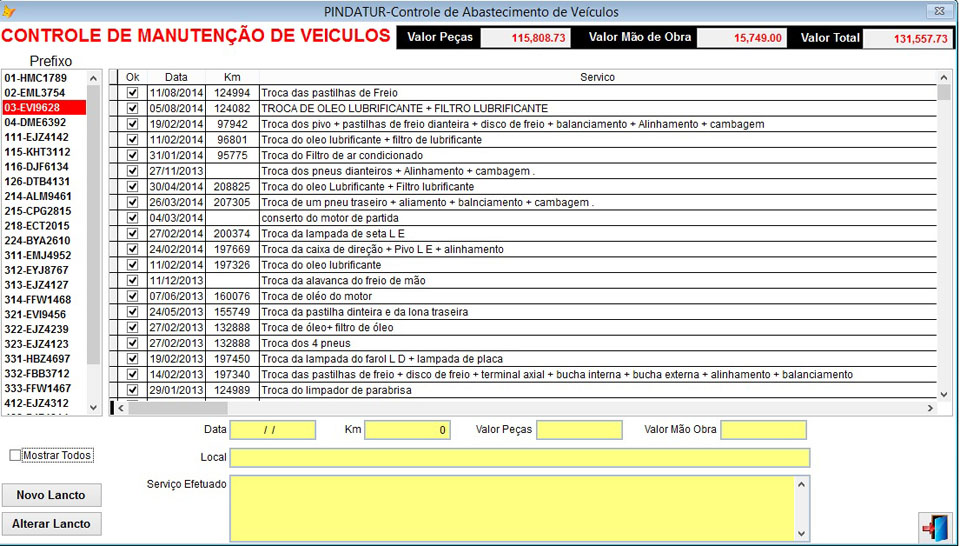The height and width of the screenshot is (546, 960).
Task: Click grid horizontal scroll left arrow
Action: click(x=121, y=408)
